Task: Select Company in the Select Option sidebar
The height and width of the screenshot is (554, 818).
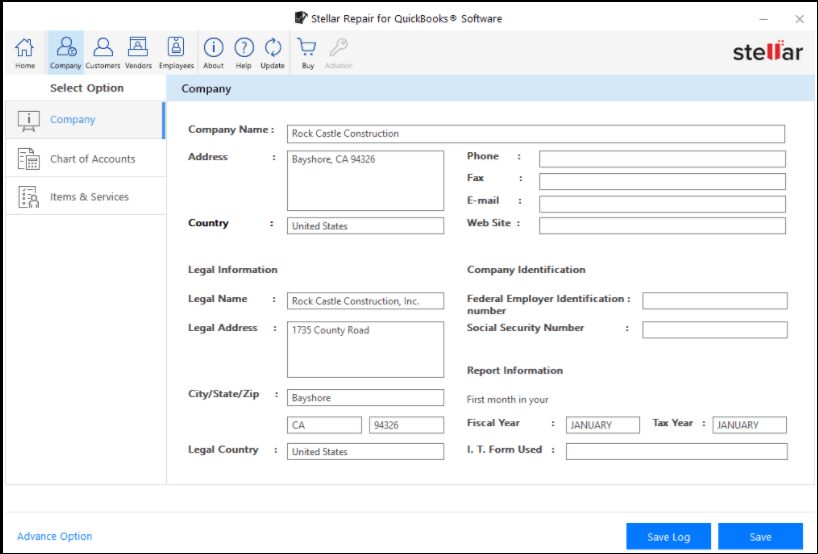Action: 73,120
